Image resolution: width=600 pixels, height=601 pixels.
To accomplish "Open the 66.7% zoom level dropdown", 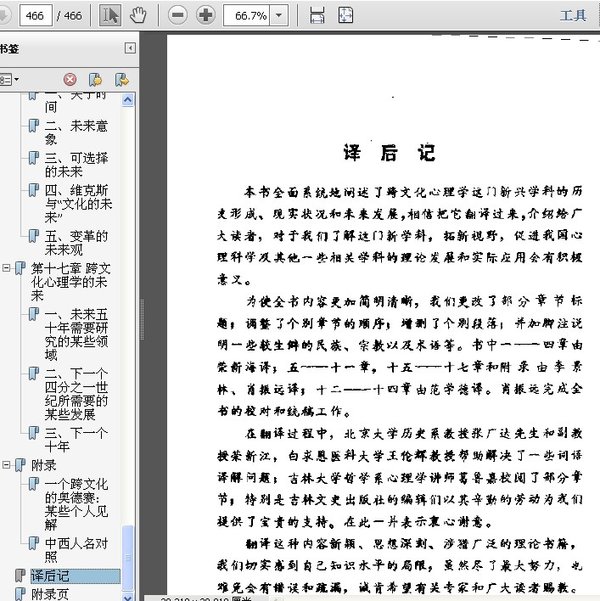I will [x=279, y=15].
